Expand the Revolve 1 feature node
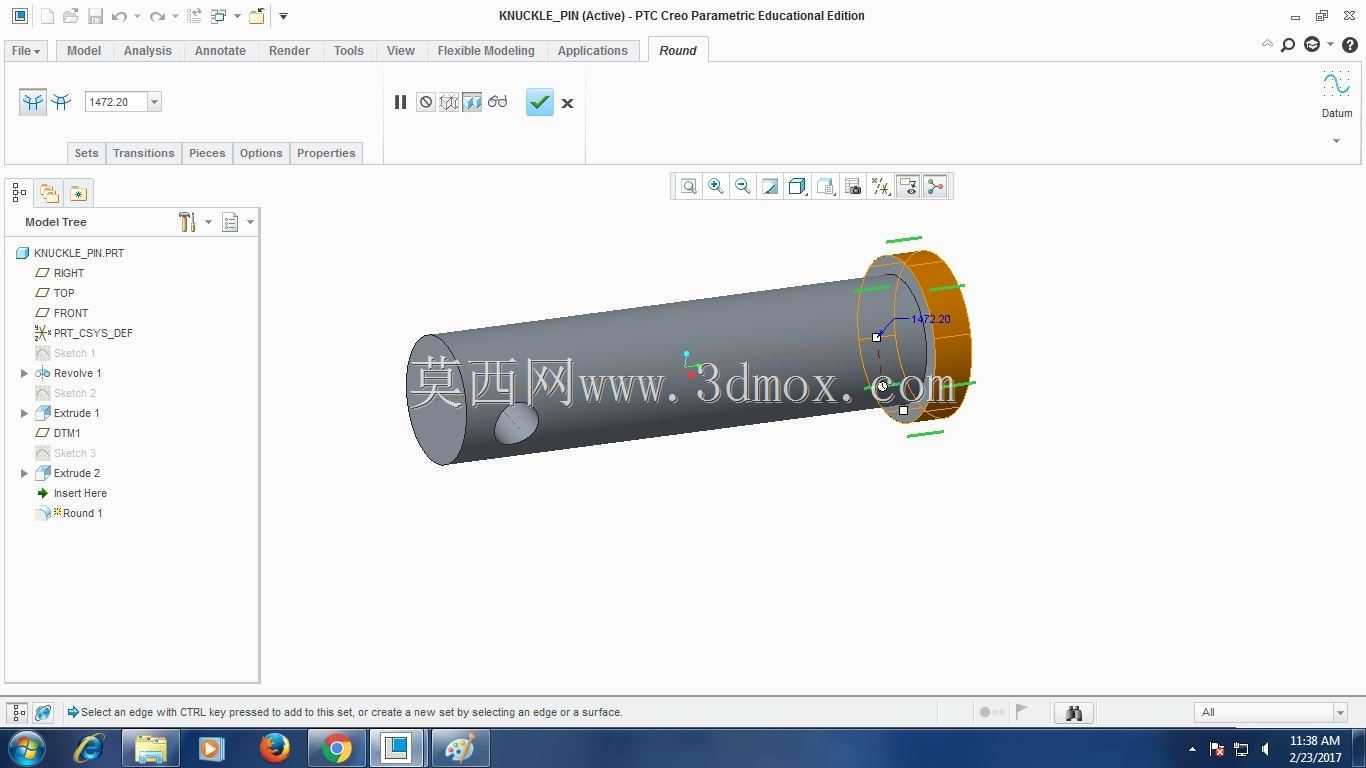Image resolution: width=1366 pixels, height=768 pixels. pyautogui.click(x=24, y=373)
